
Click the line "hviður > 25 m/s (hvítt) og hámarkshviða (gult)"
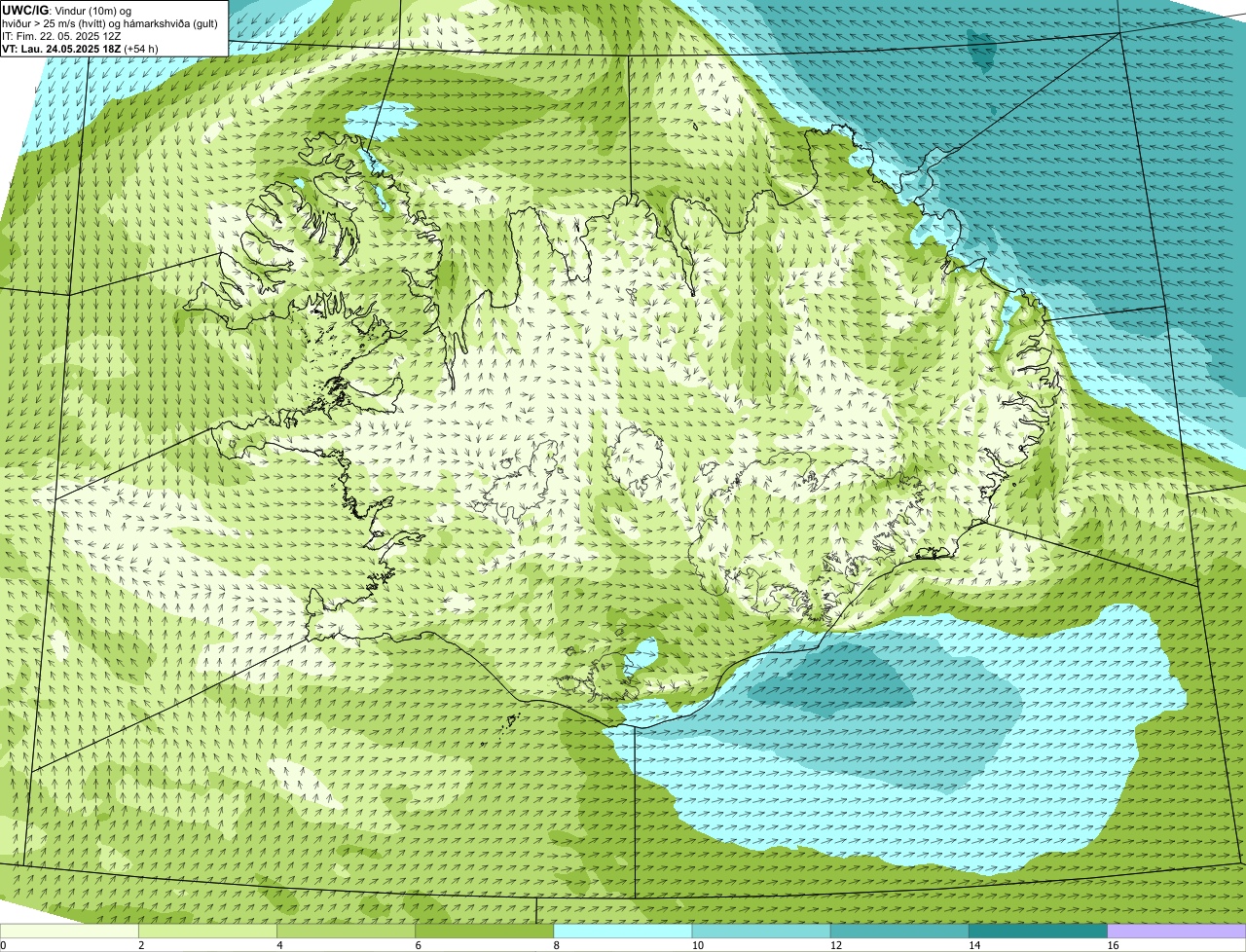[110, 22]
